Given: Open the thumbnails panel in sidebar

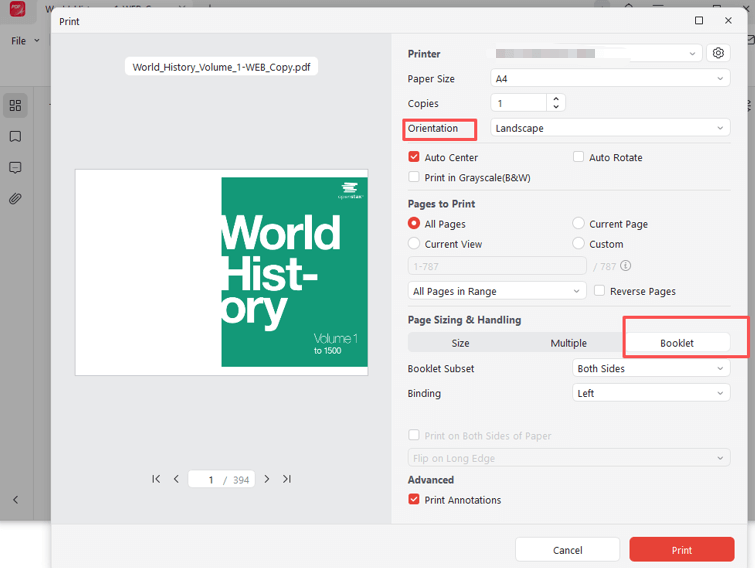Looking at the screenshot, I should click(15, 105).
